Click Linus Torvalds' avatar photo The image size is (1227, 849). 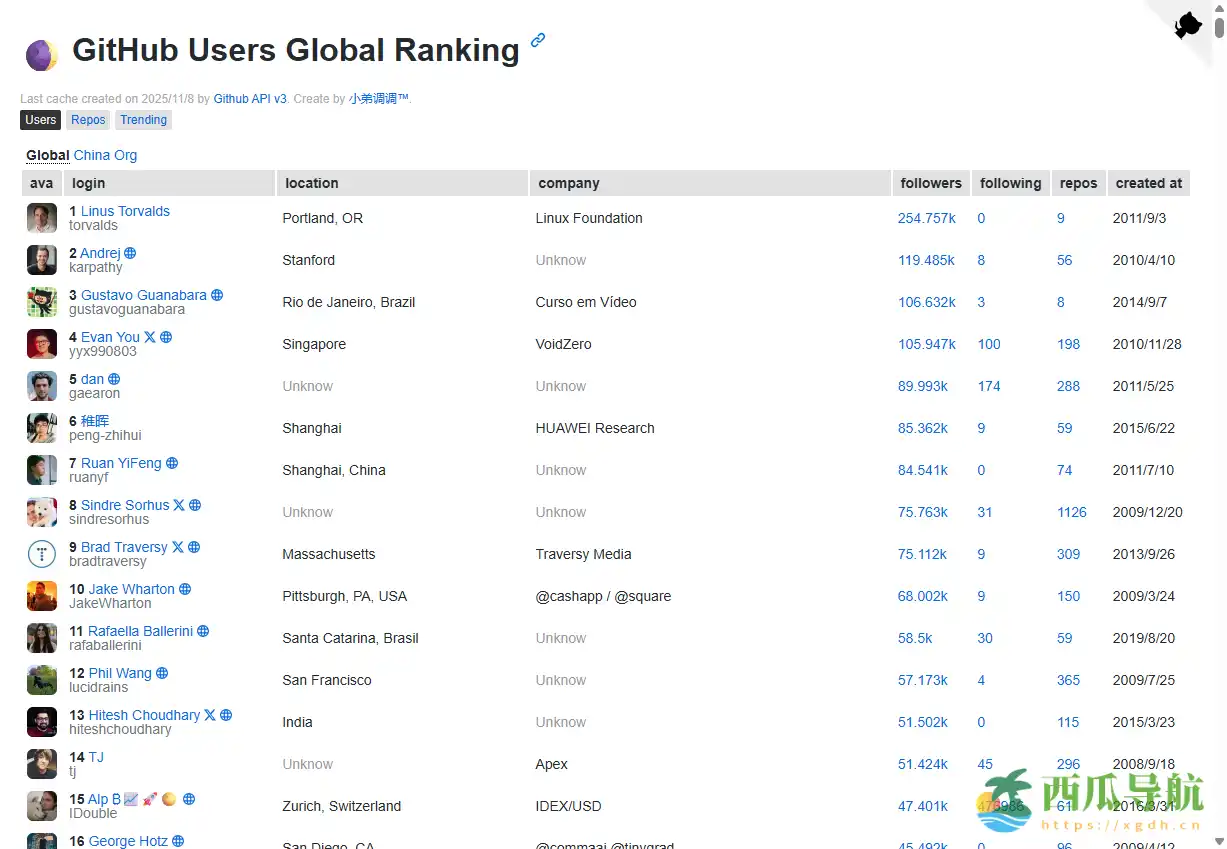[x=41, y=217]
